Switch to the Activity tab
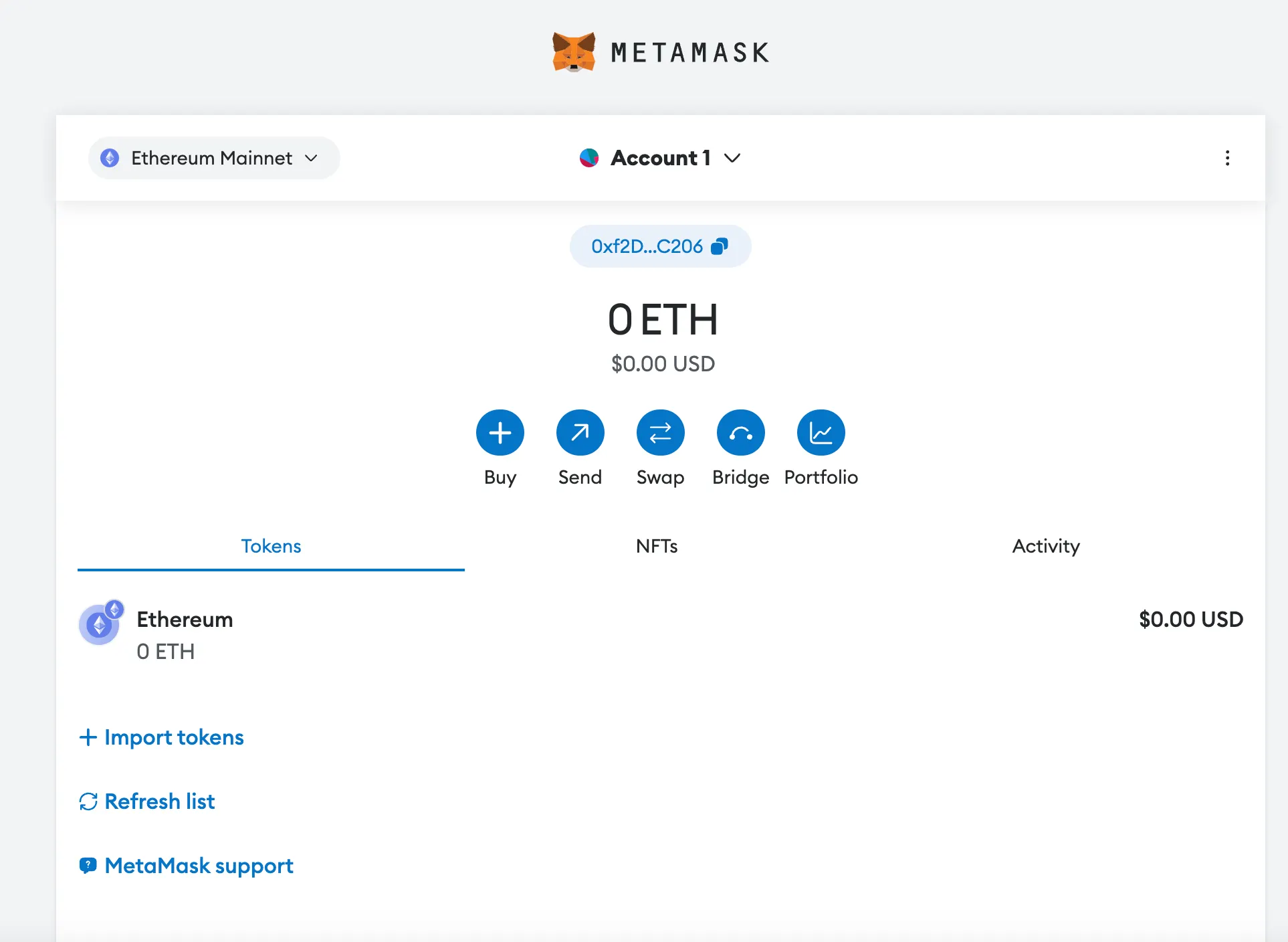 point(1045,546)
